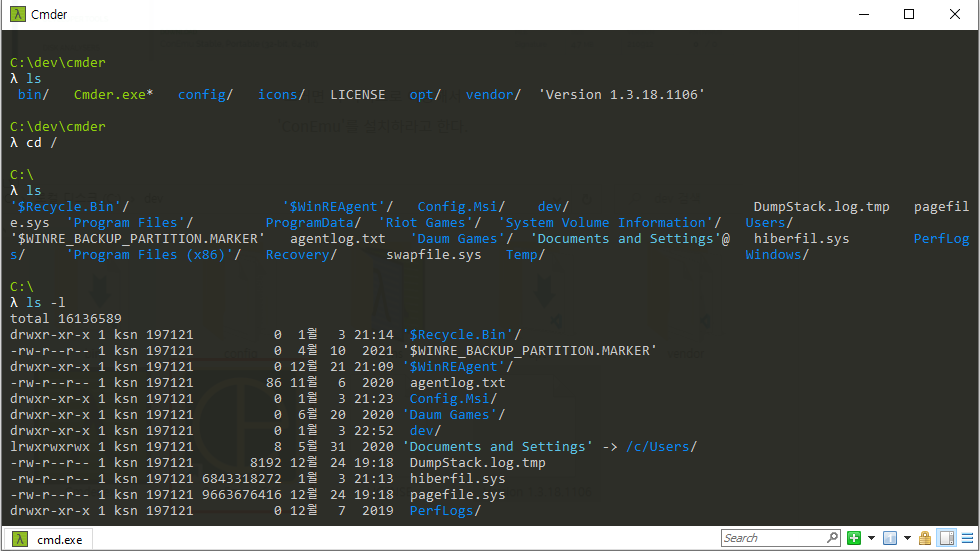Click hiberfil.sys size 6843318272
The width and height of the screenshot is (980, 551).
[241, 479]
